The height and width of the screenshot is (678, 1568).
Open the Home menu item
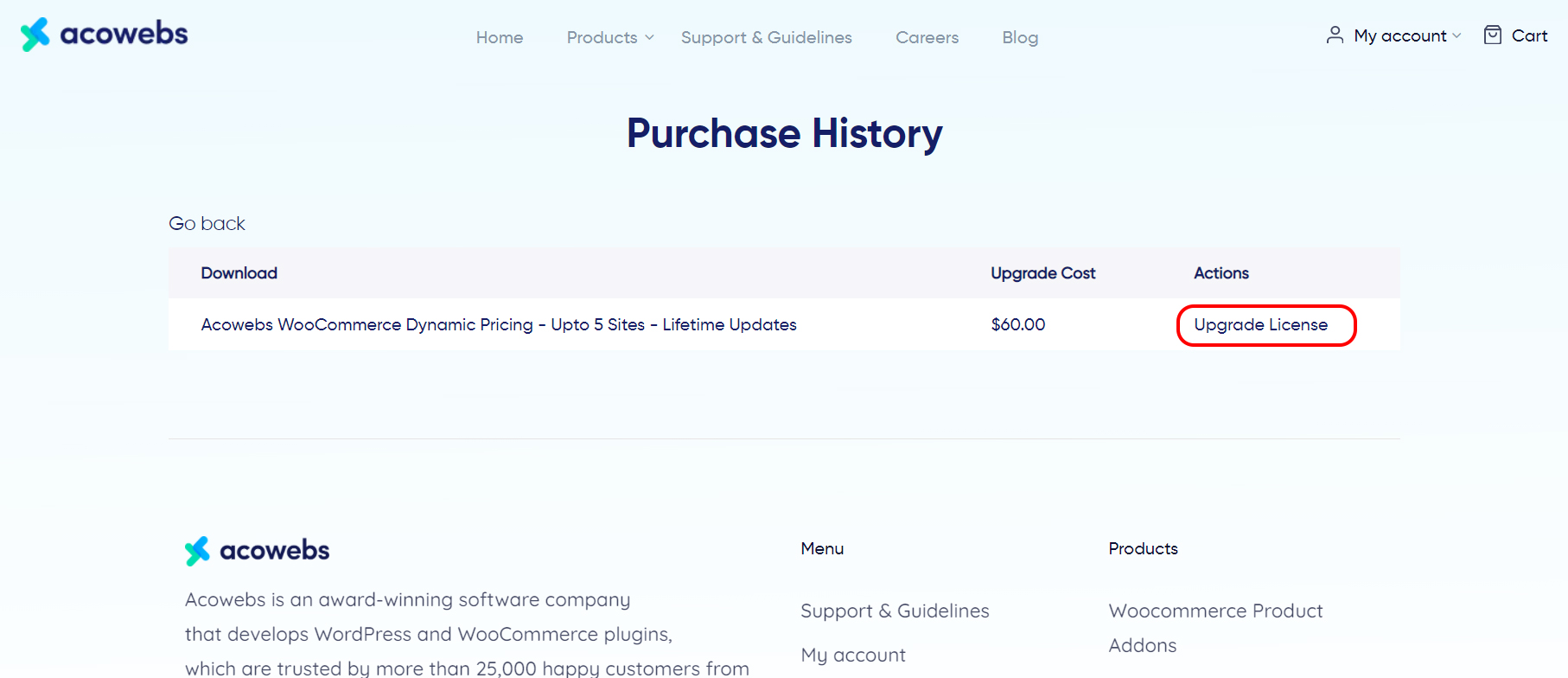pyautogui.click(x=500, y=37)
